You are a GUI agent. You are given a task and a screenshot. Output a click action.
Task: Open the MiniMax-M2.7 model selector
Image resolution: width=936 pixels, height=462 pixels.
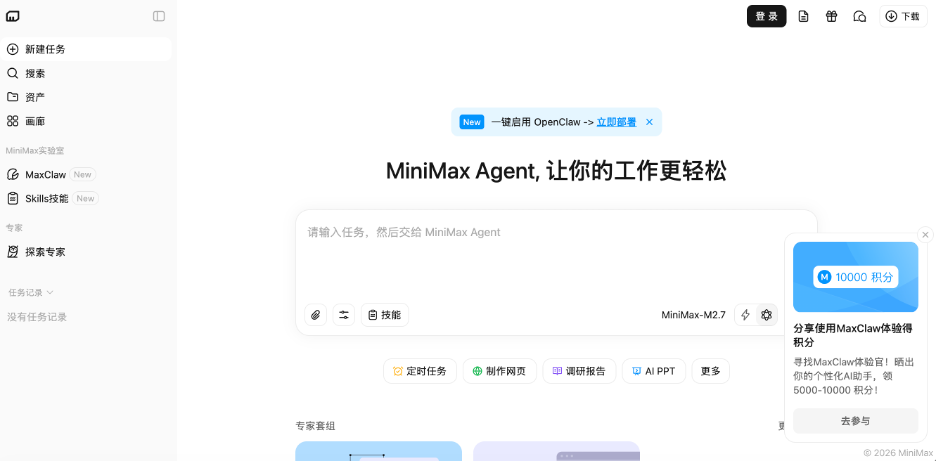693,315
